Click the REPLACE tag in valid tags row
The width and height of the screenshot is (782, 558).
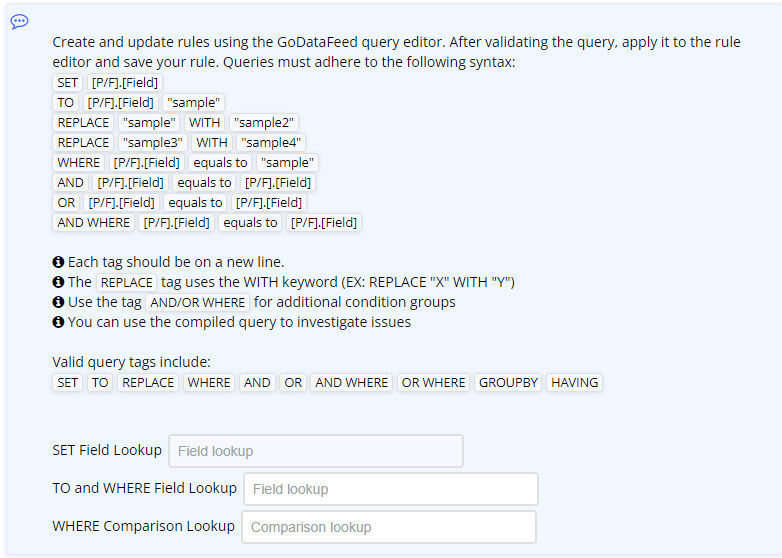click(148, 382)
